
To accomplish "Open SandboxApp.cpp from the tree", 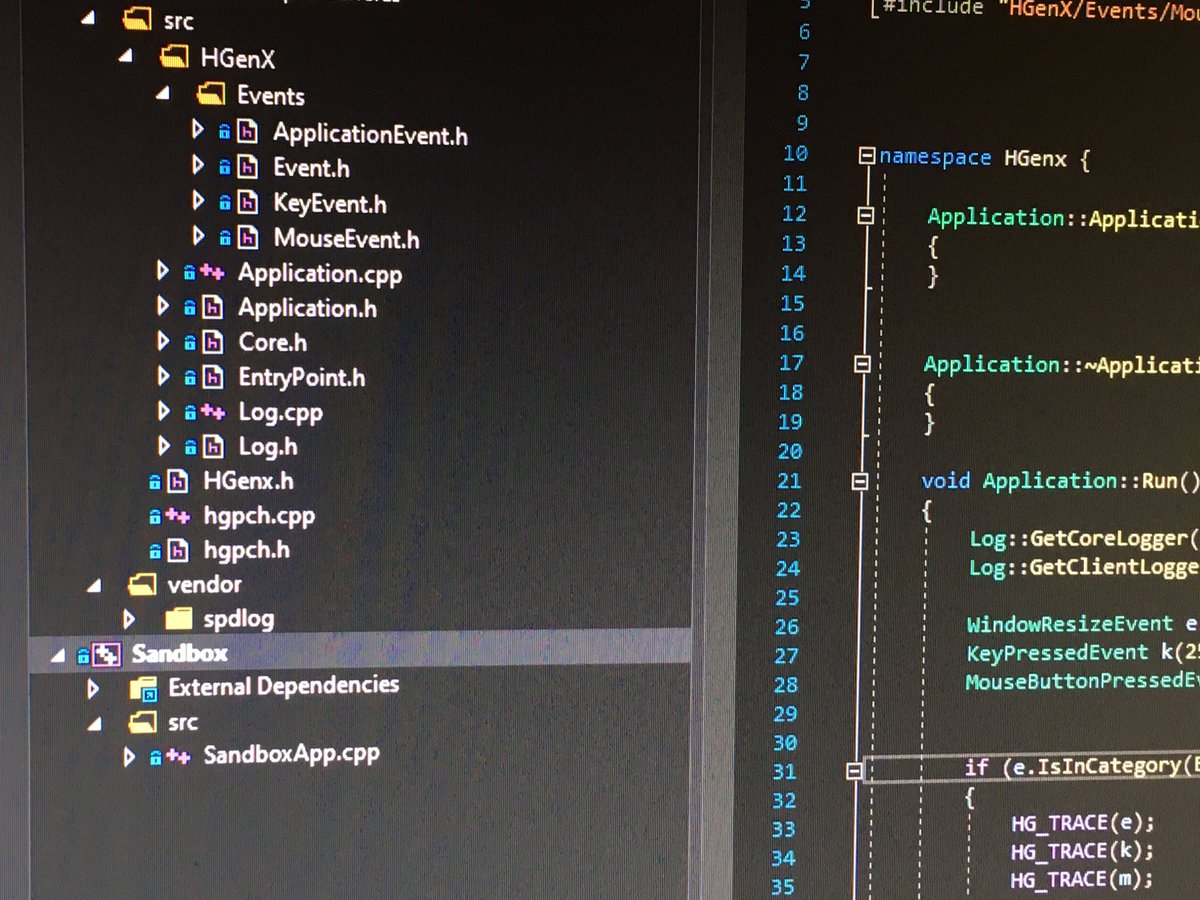I will 291,754.
